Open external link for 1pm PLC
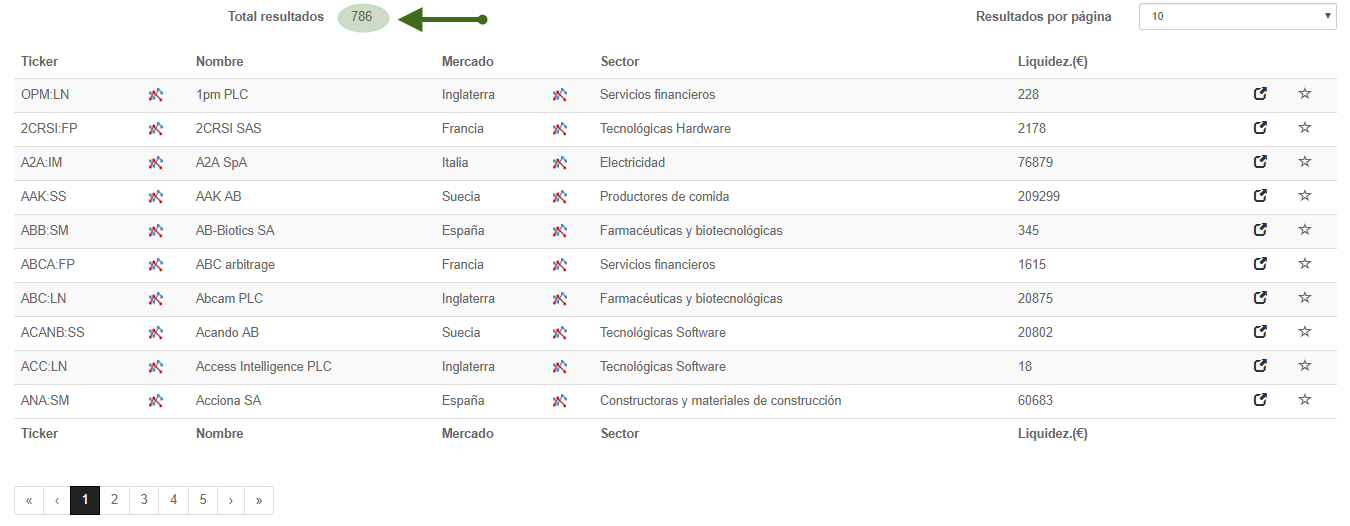 pyautogui.click(x=1260, y=94)
